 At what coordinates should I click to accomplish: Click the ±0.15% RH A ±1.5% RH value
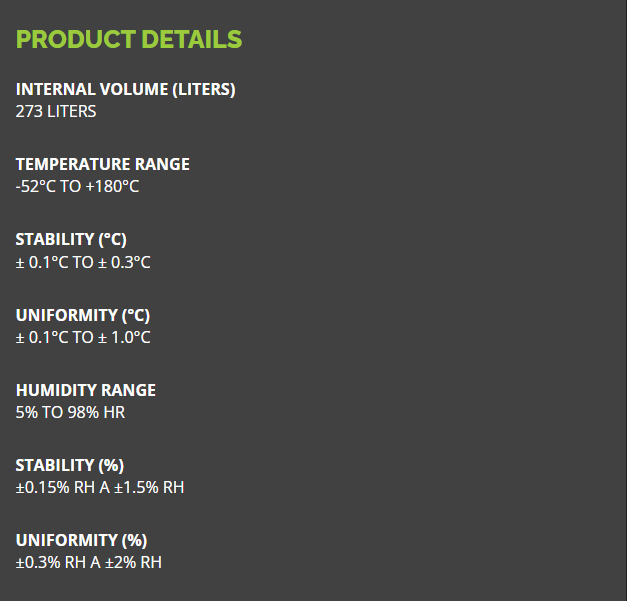tap(100, 487)
